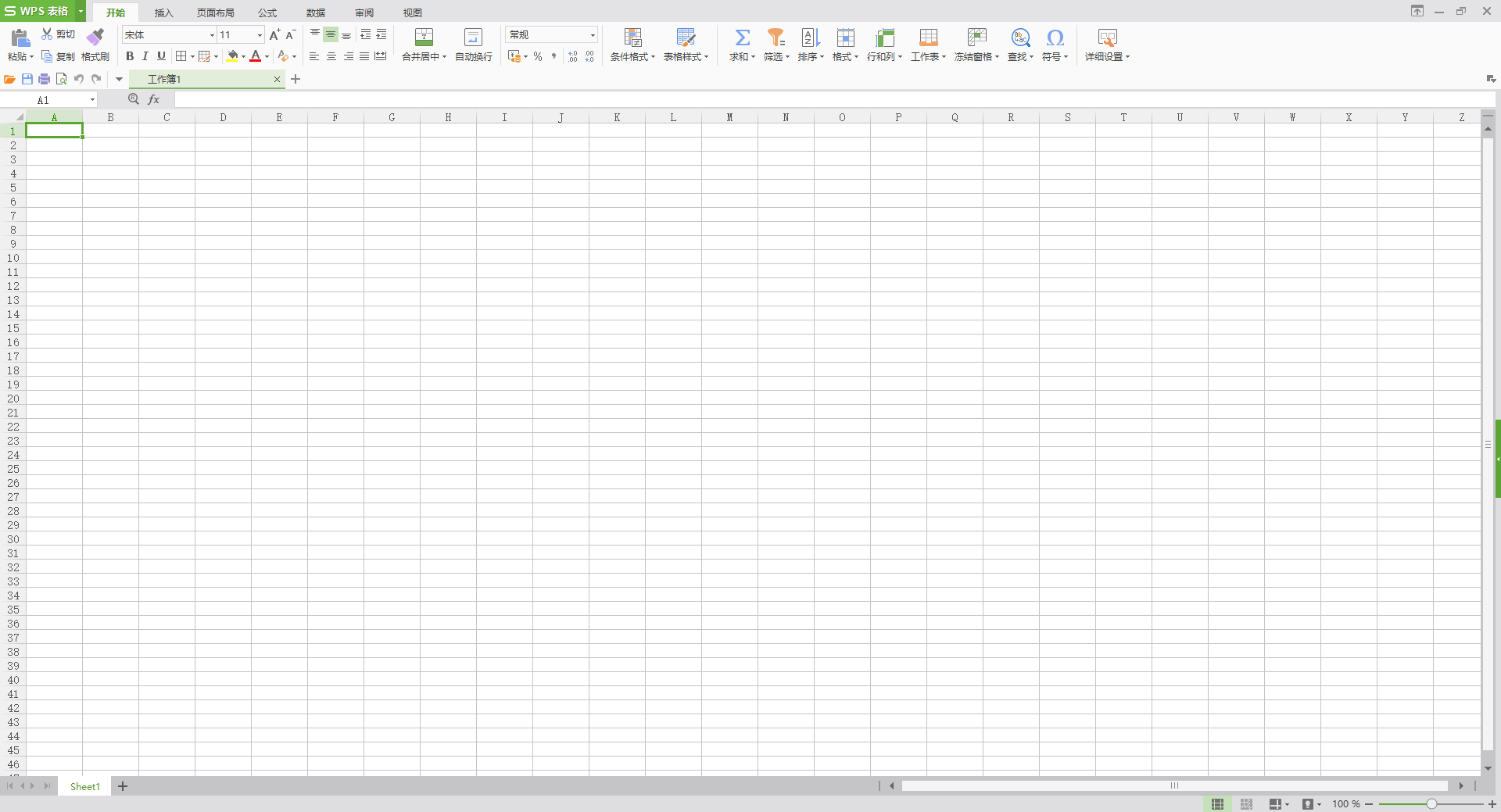This screenshot has height=812, width=1501.
Task: Select the Format Painter brush
Action: tap(95, 37)
